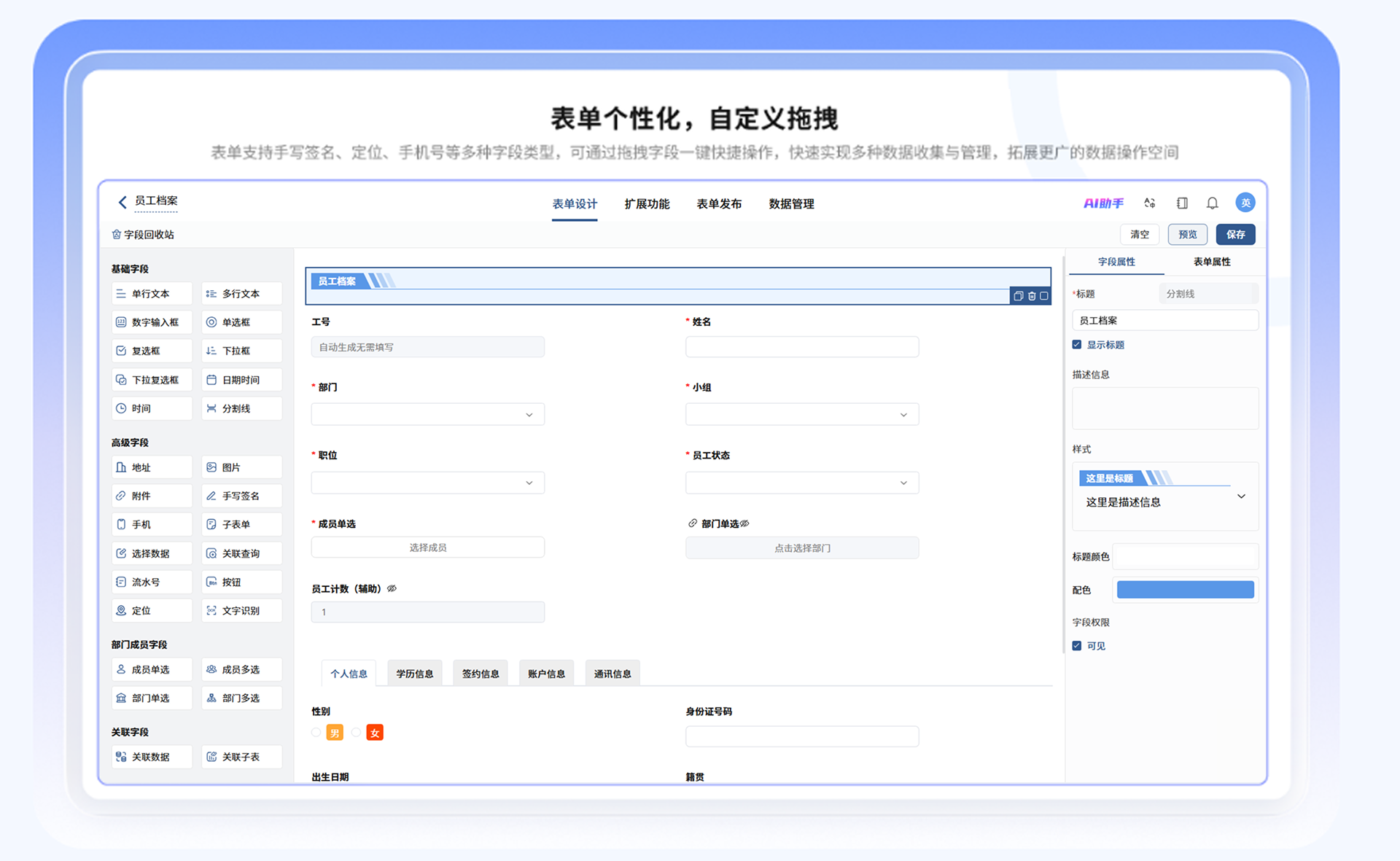Switch to 数据管理 tab
The image size is (1400, 861).
(791, 204)
